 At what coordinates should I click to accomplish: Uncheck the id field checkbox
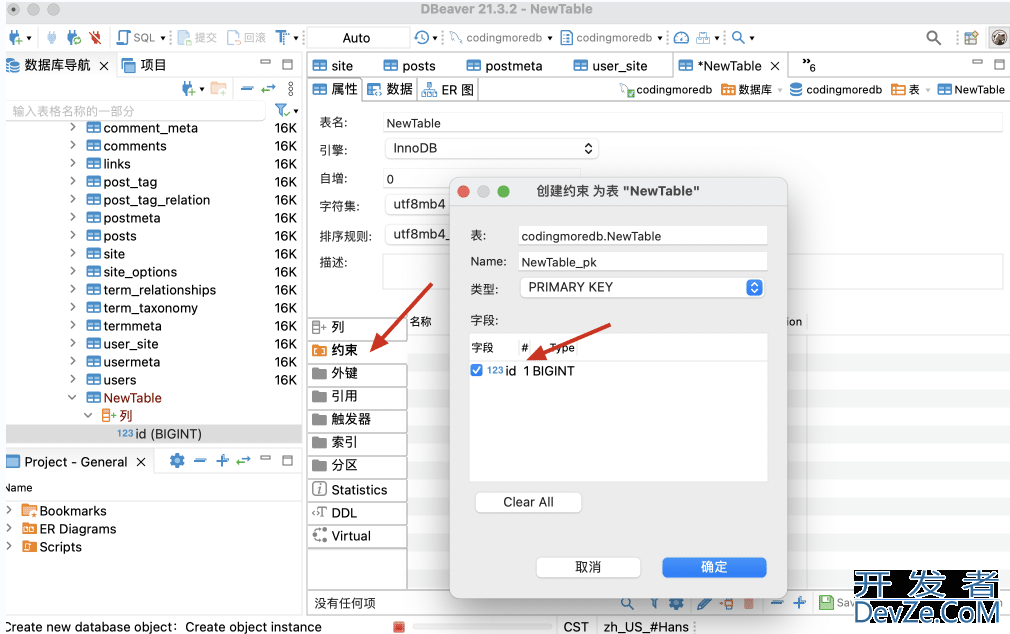coord(476,370)
